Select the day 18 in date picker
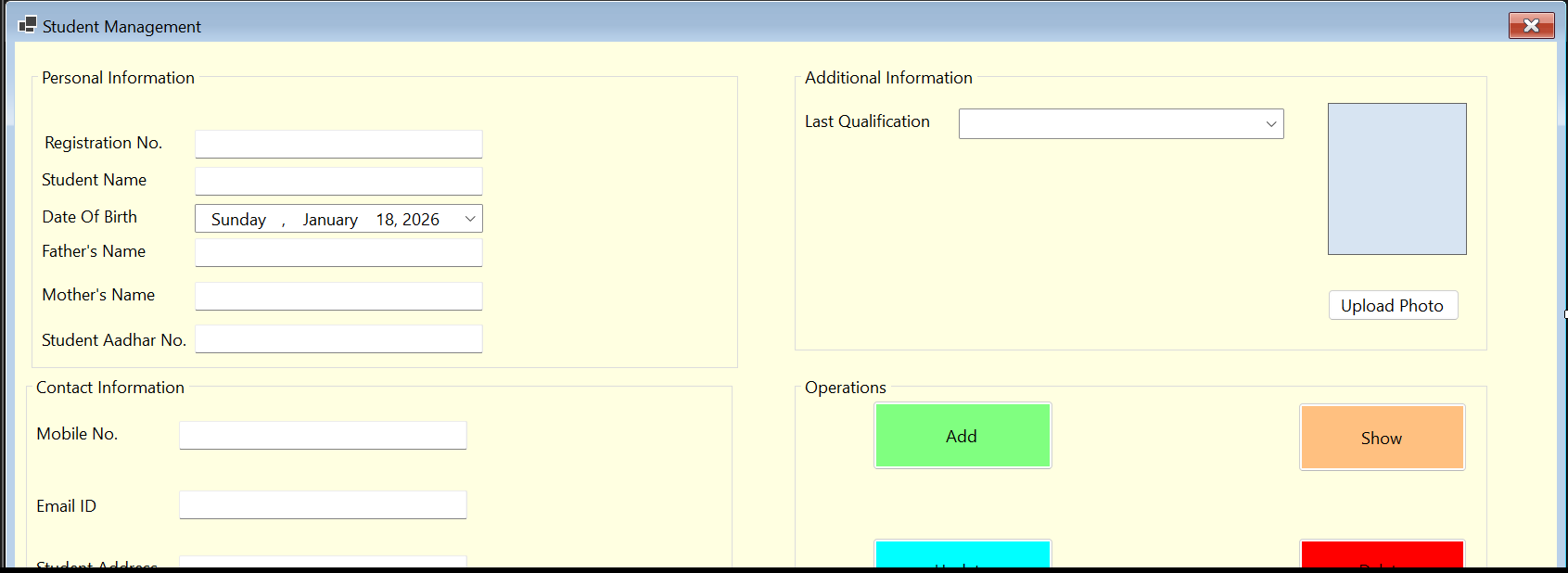 click(x=385, y=220)
